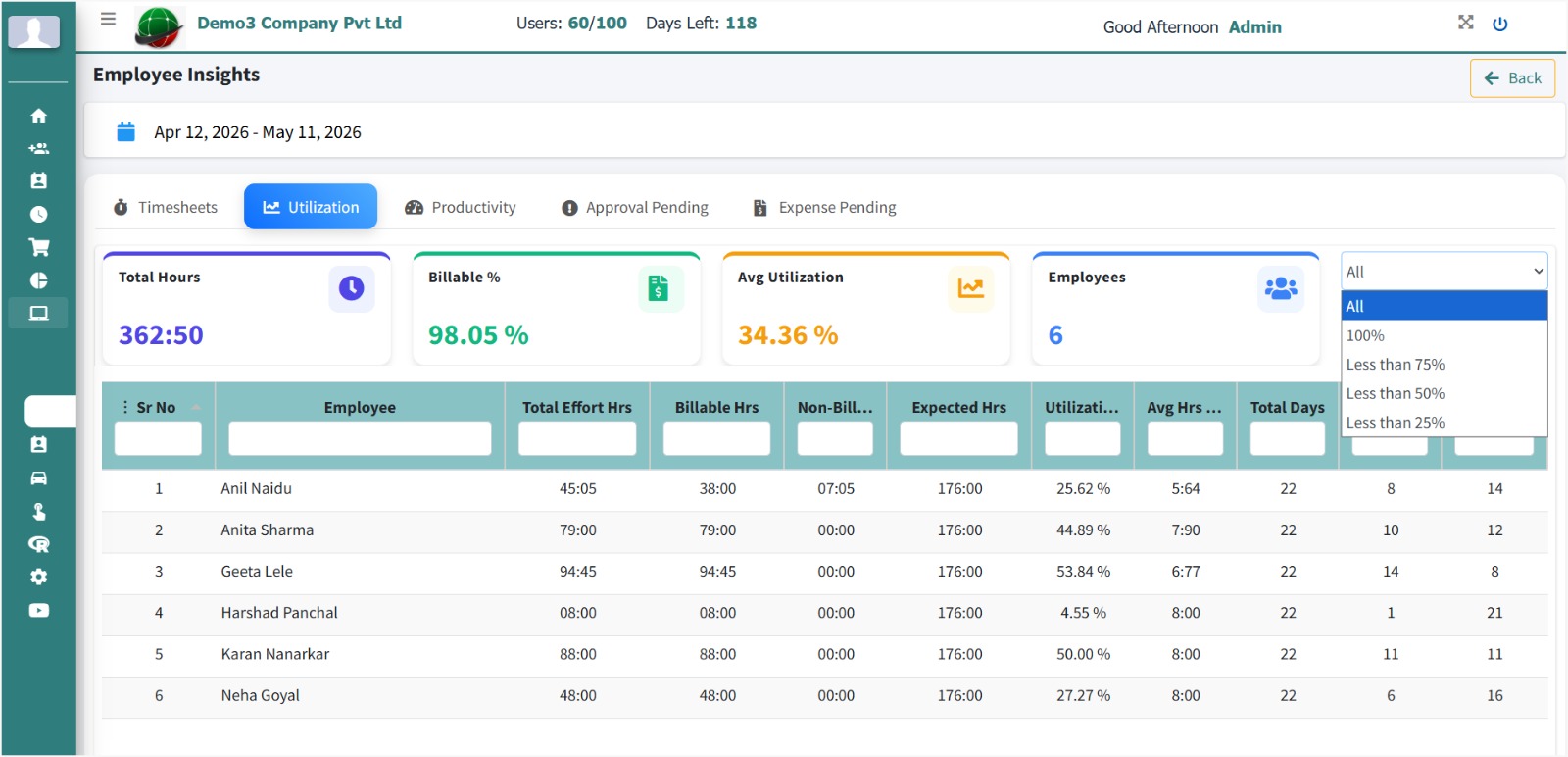
Task: Select the Anil Naidu row
Action: 824,489
